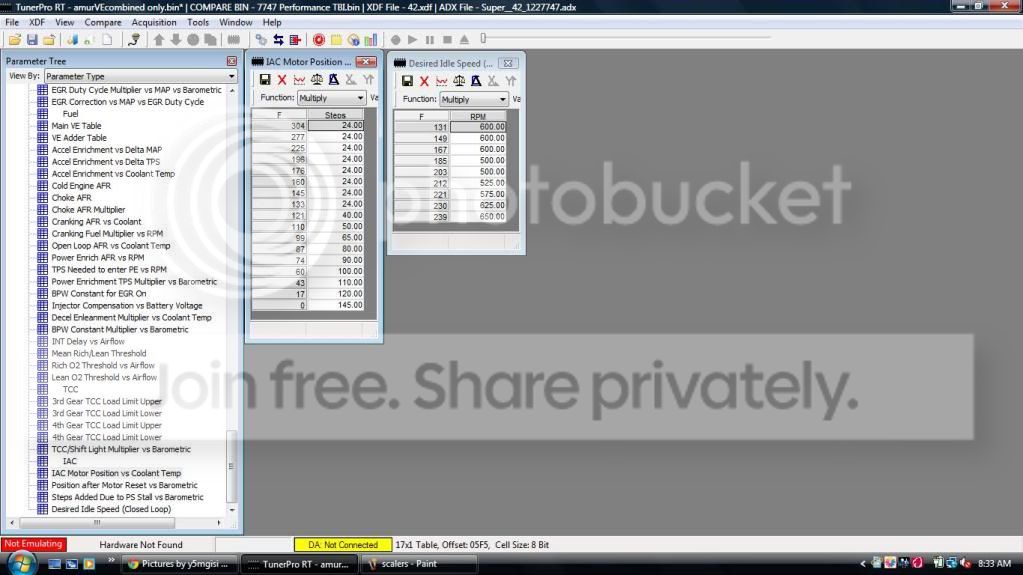This screenshot has width=1023, height=575.
Task: Open Function dropdown in IAC Motor Position window
Action: (x=331, y=98)
